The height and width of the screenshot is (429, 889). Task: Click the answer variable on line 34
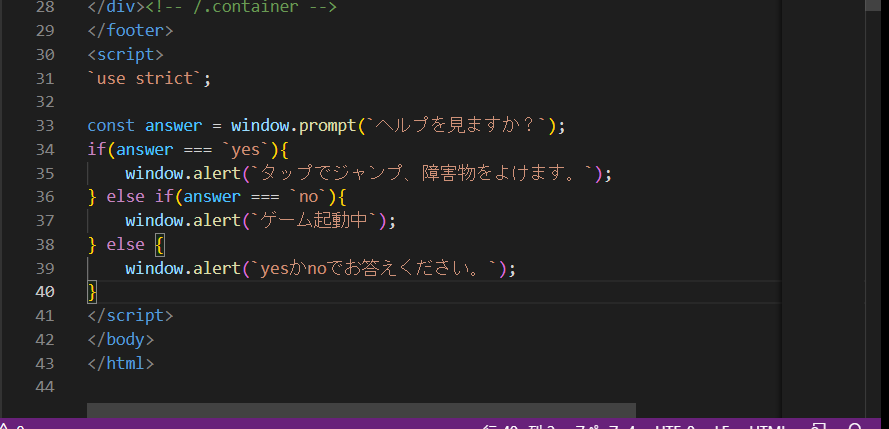145,150
